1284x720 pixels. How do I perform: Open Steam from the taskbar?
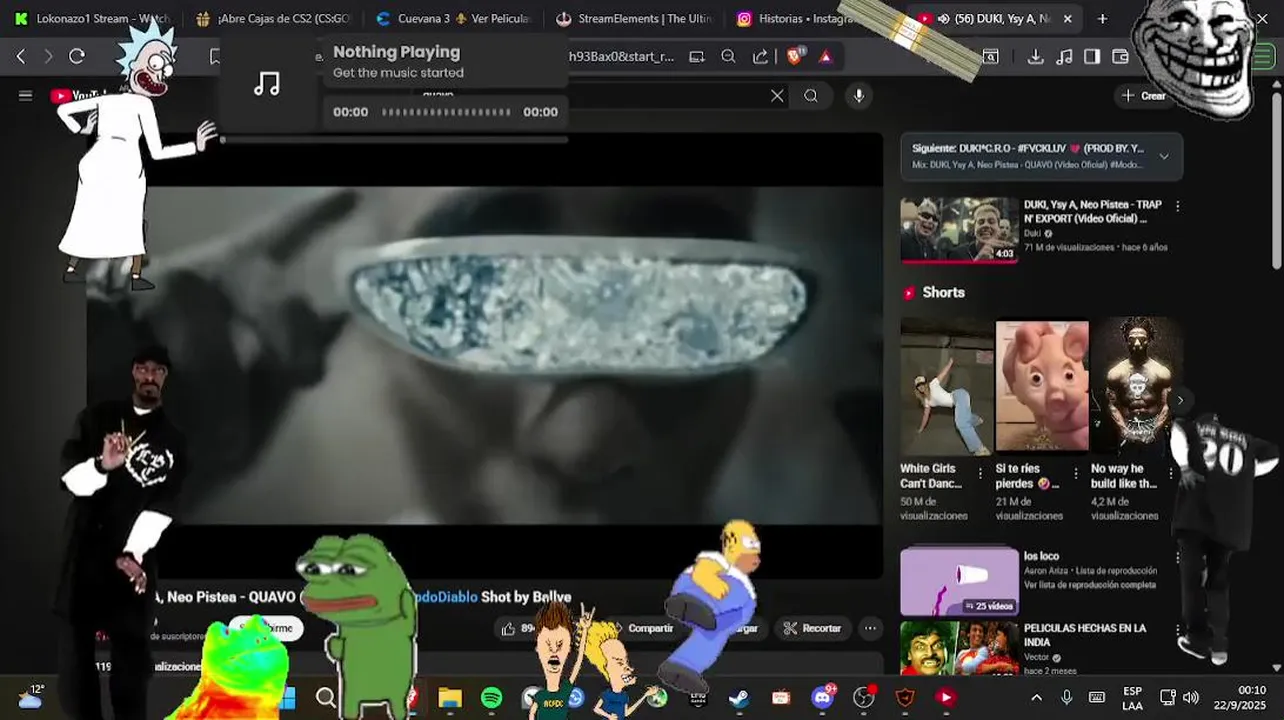pos(739,698)
